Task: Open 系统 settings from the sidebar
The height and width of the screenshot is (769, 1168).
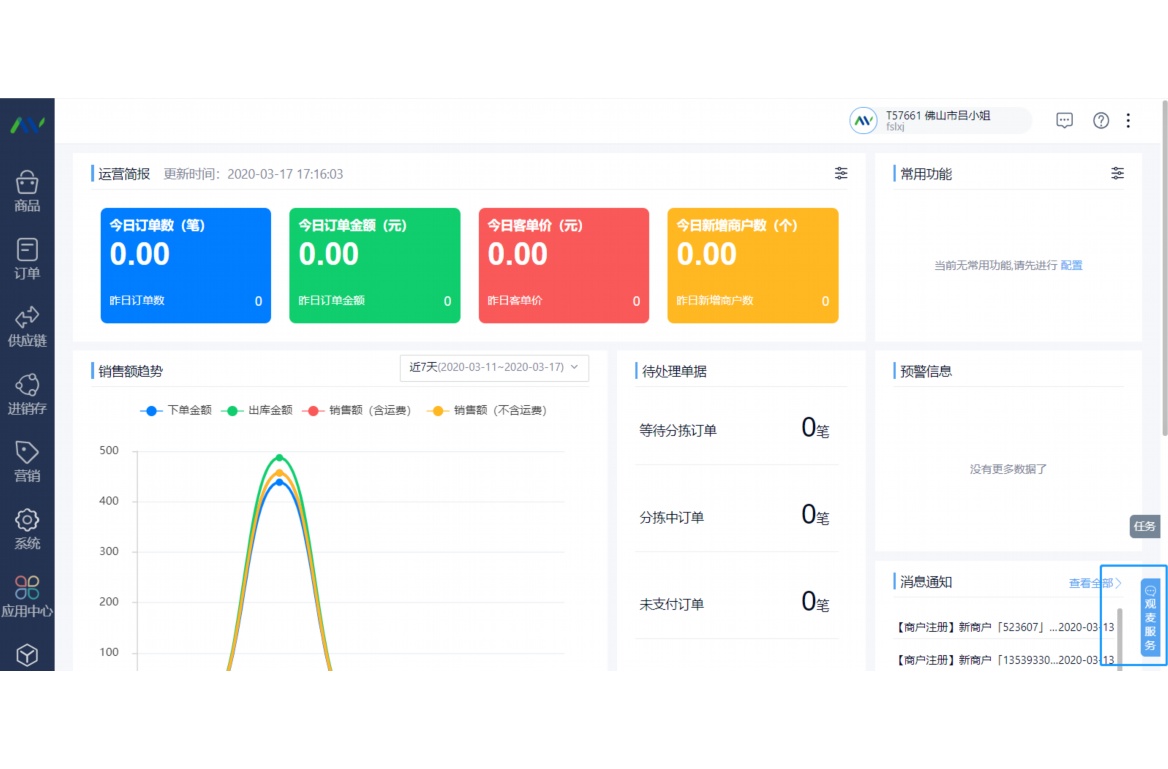Action: coord(27,527)
